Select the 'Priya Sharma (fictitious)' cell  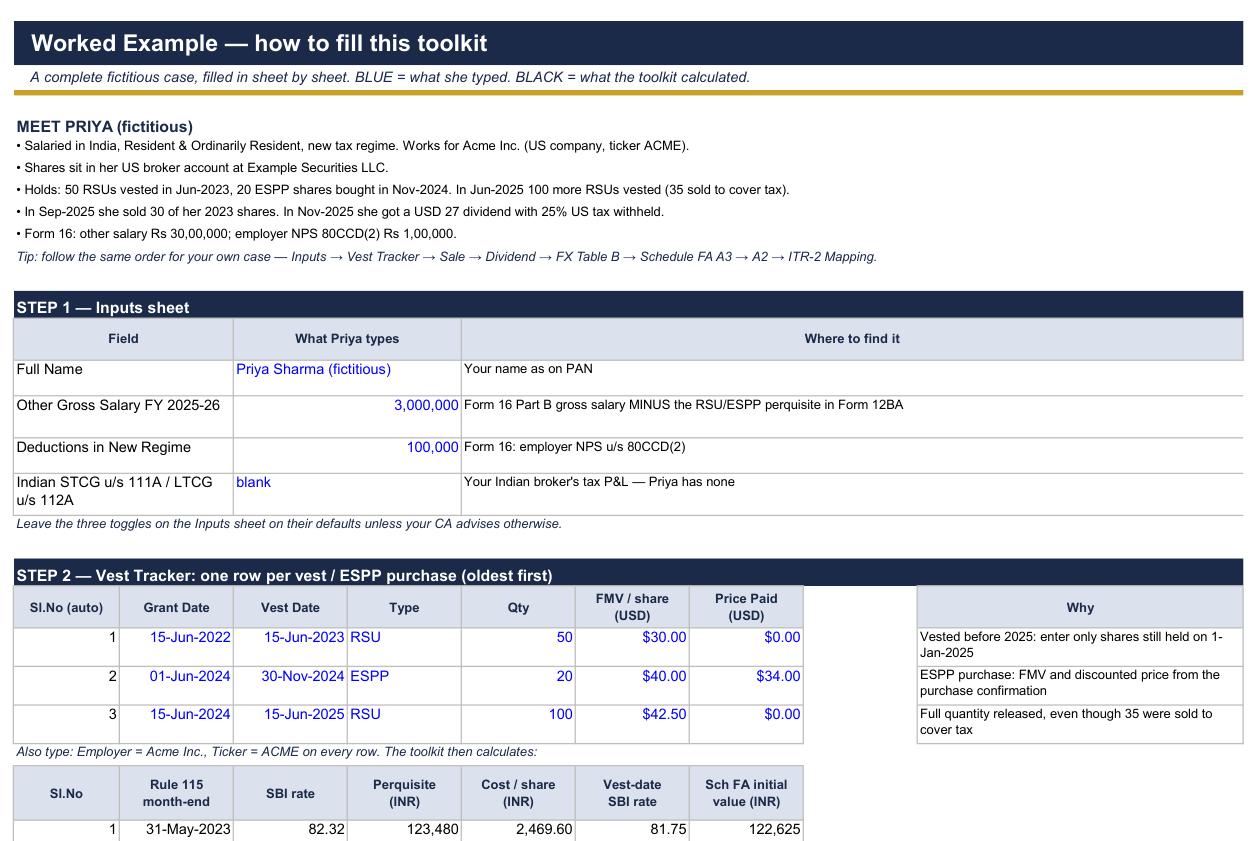pos(347,378)
